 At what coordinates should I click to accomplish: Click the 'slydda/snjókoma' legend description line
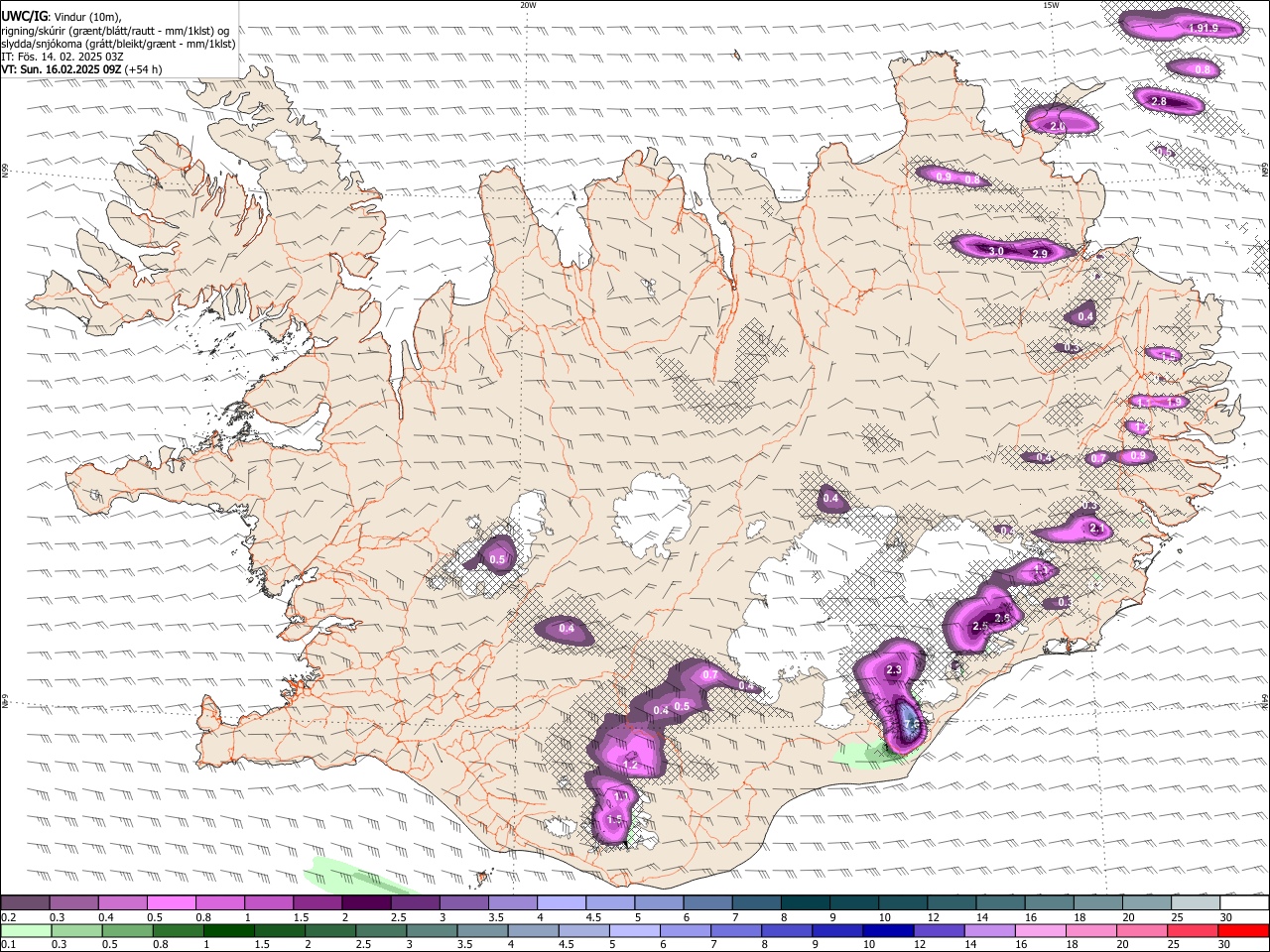tap(118, 43)
